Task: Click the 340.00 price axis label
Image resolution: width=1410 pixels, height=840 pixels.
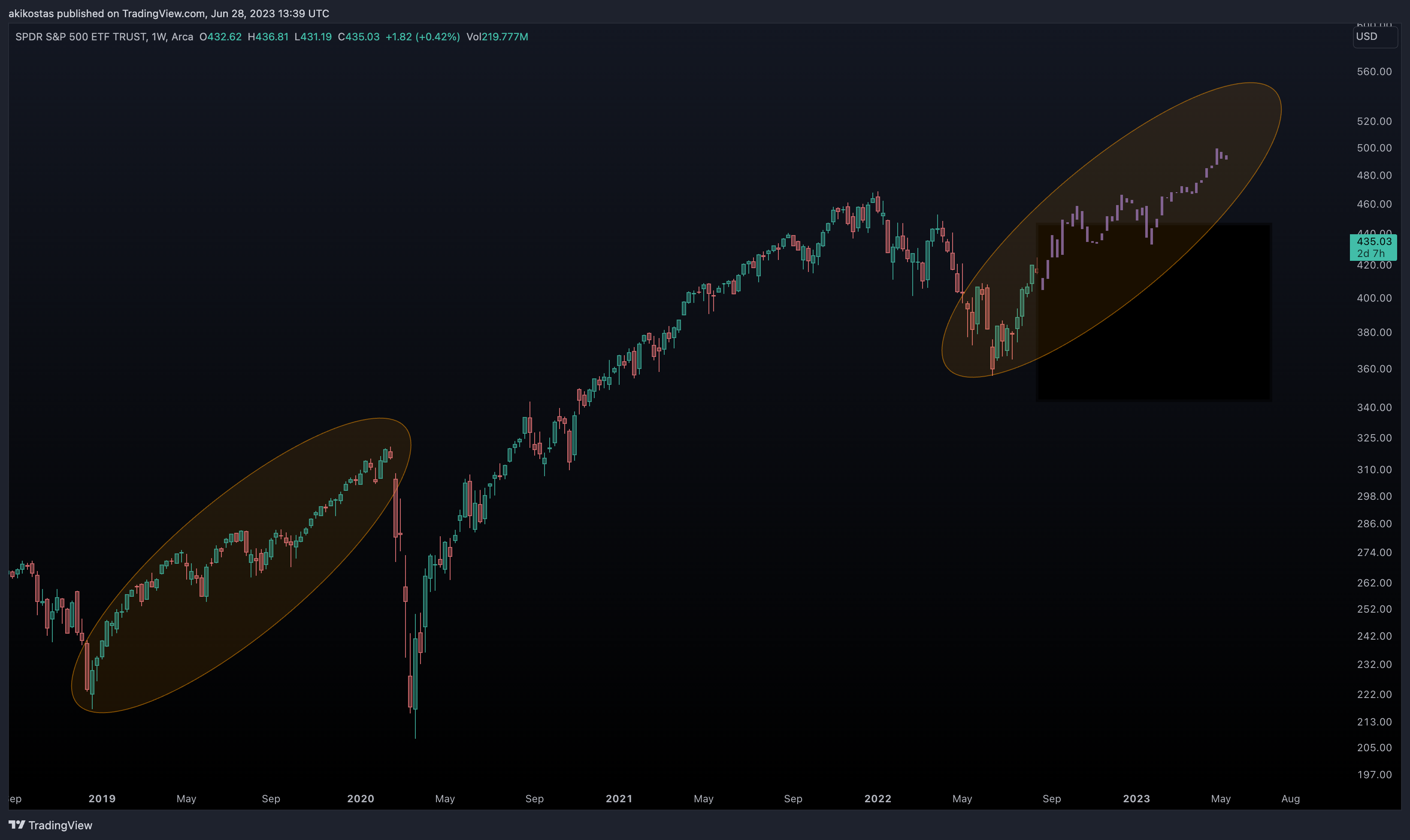Action: (1374, 407)
